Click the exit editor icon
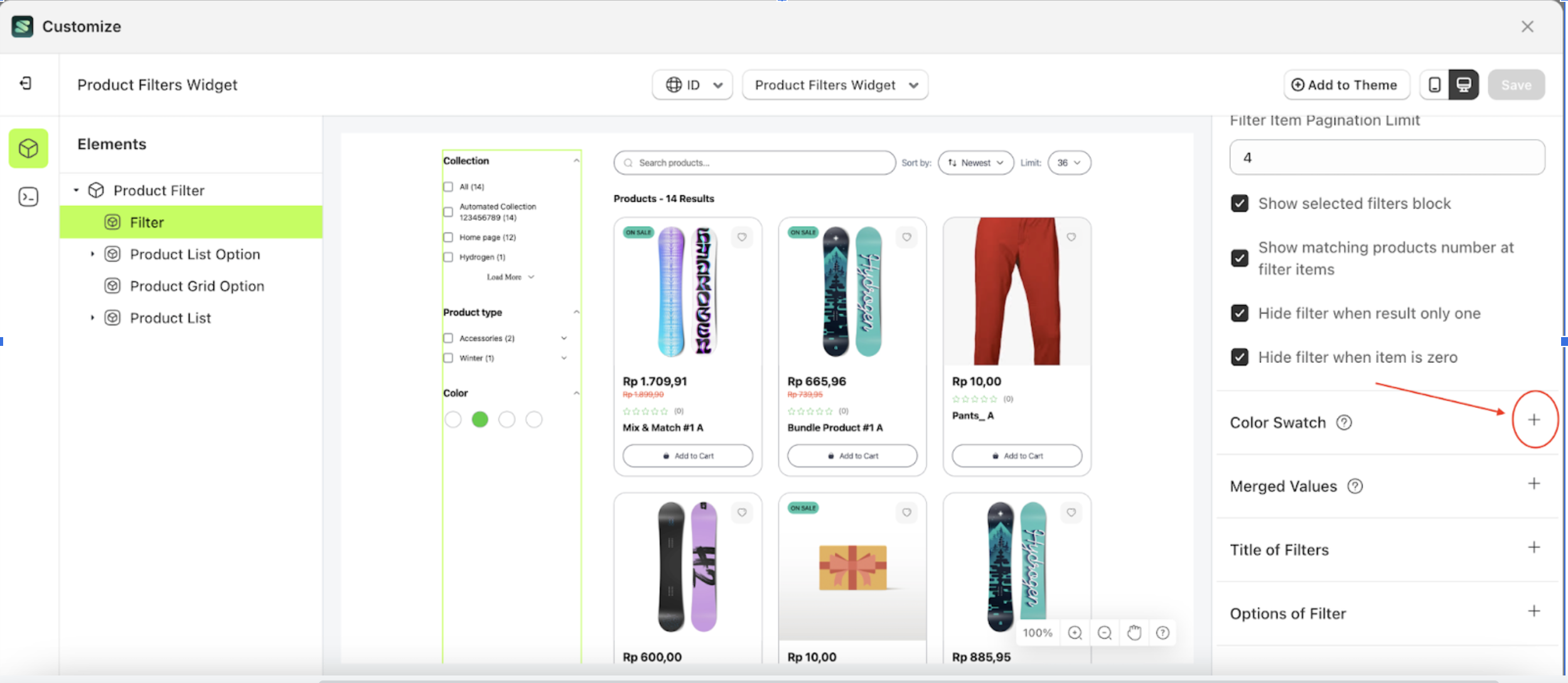1568x683 pixels. click(x=26, y=83)
